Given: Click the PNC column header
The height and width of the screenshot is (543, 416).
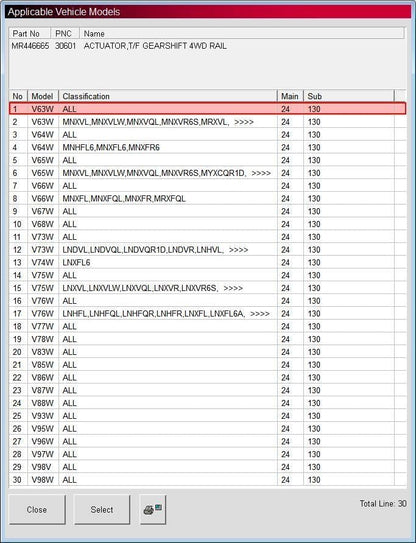Looking at the screenshot, I should tap(65, 34).
